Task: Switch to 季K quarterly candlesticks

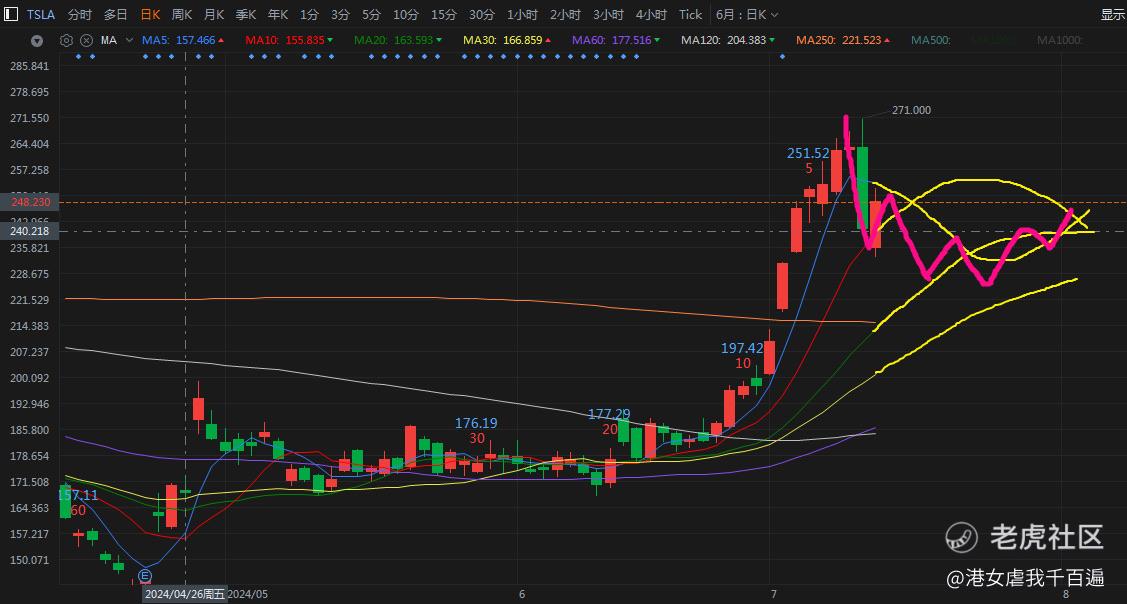Action: click(x=246, y=14)
